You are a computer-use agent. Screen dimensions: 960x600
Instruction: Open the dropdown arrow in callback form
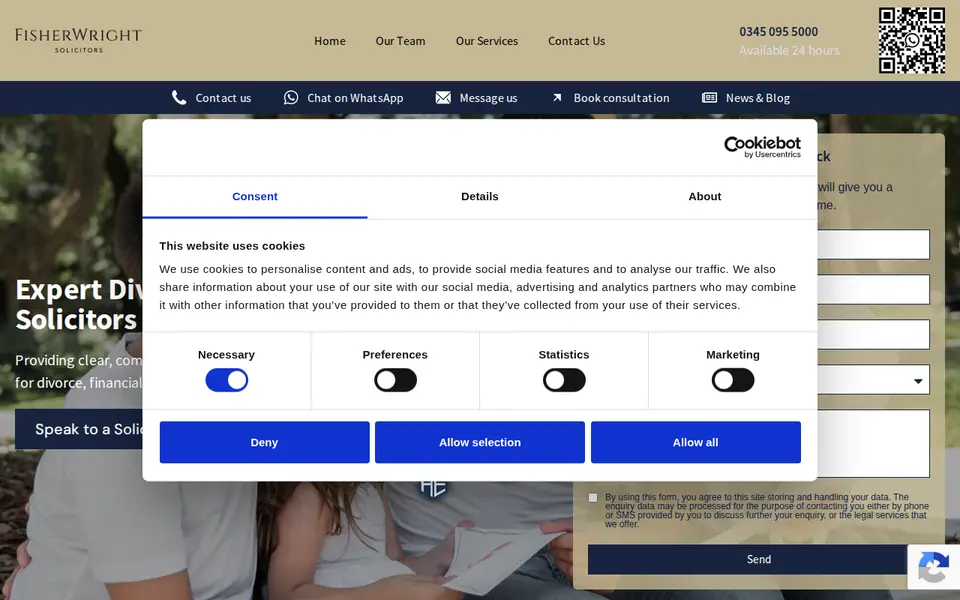point(918,381)
